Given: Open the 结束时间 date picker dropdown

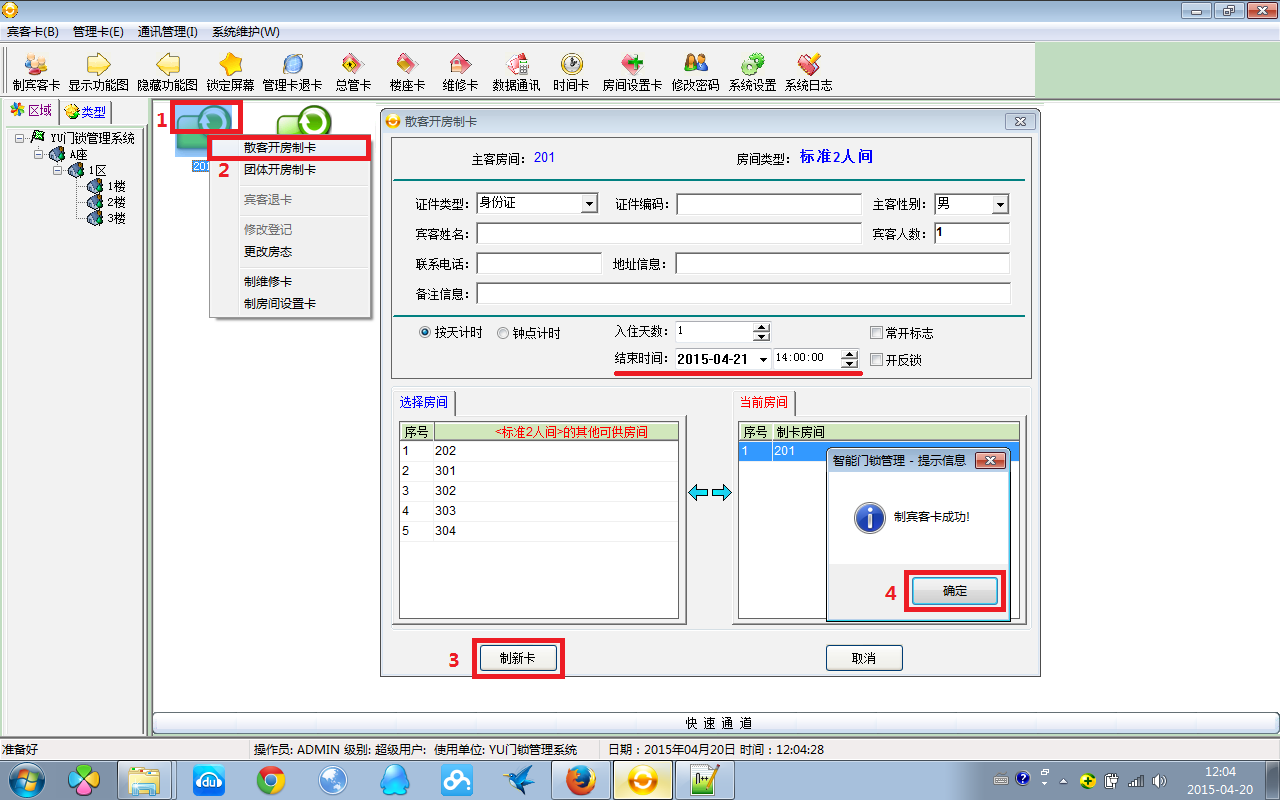Looking at the screenshot, I should pos(762,359).
